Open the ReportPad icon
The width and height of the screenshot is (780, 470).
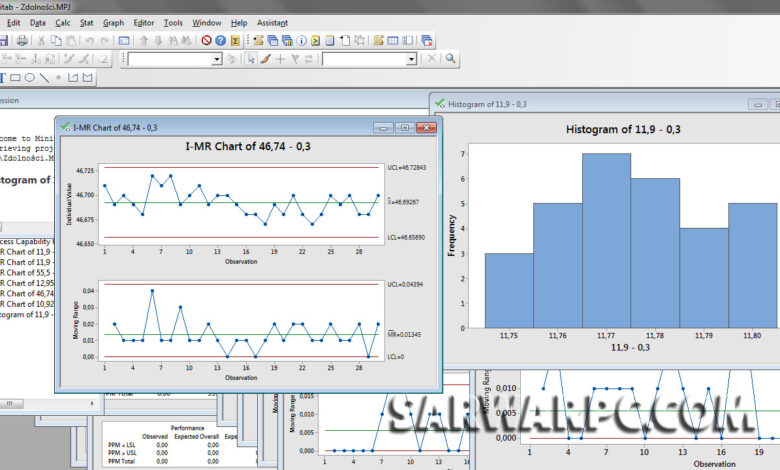click(x=330, y=41)
